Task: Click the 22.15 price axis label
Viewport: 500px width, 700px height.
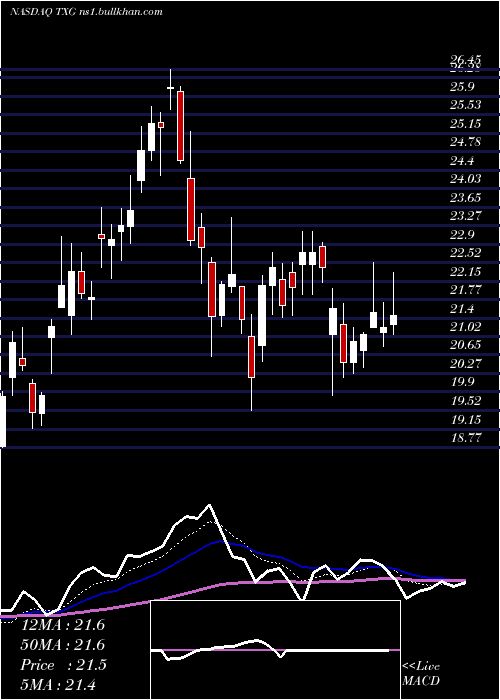Action: pyautogui.click(x=466, y=271)
